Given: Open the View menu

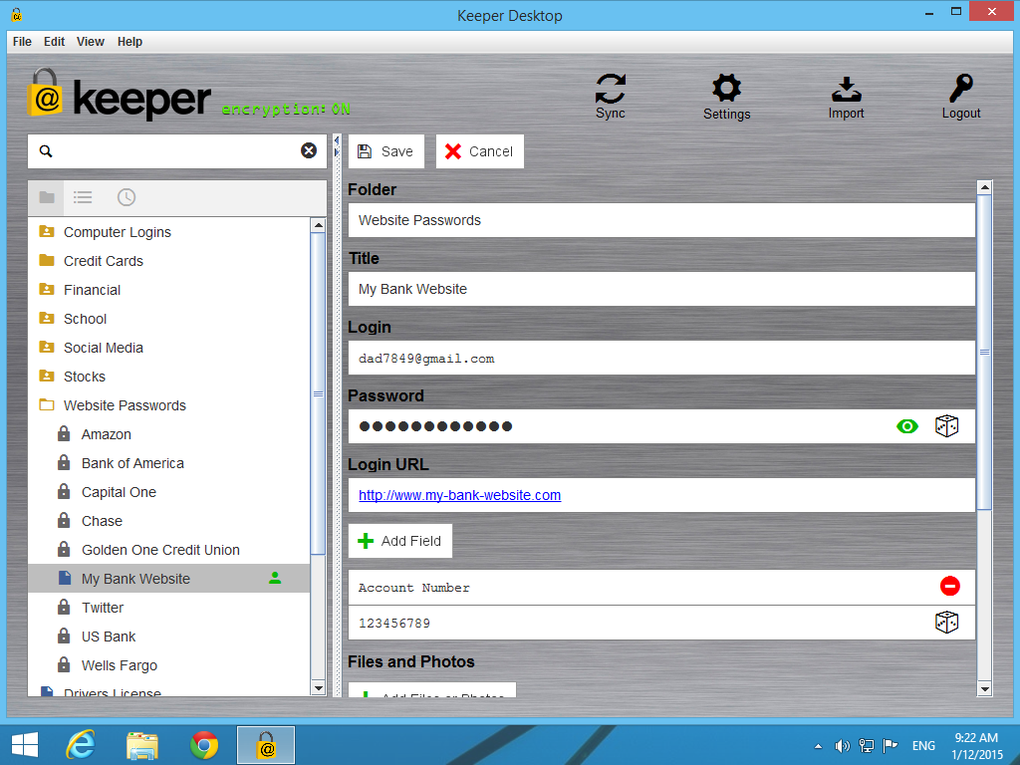Looking at the screenshot, I should [x=90, y=42].
